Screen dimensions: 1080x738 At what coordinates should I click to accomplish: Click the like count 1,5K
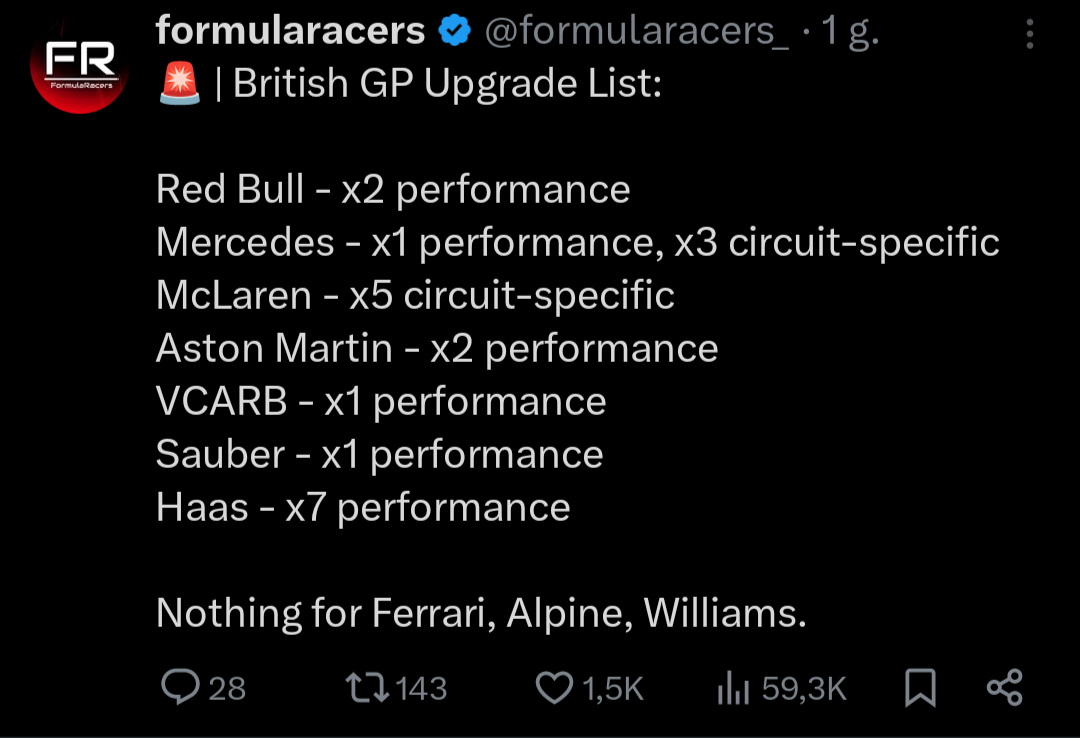pyautogui.click(x=612, y=688)
